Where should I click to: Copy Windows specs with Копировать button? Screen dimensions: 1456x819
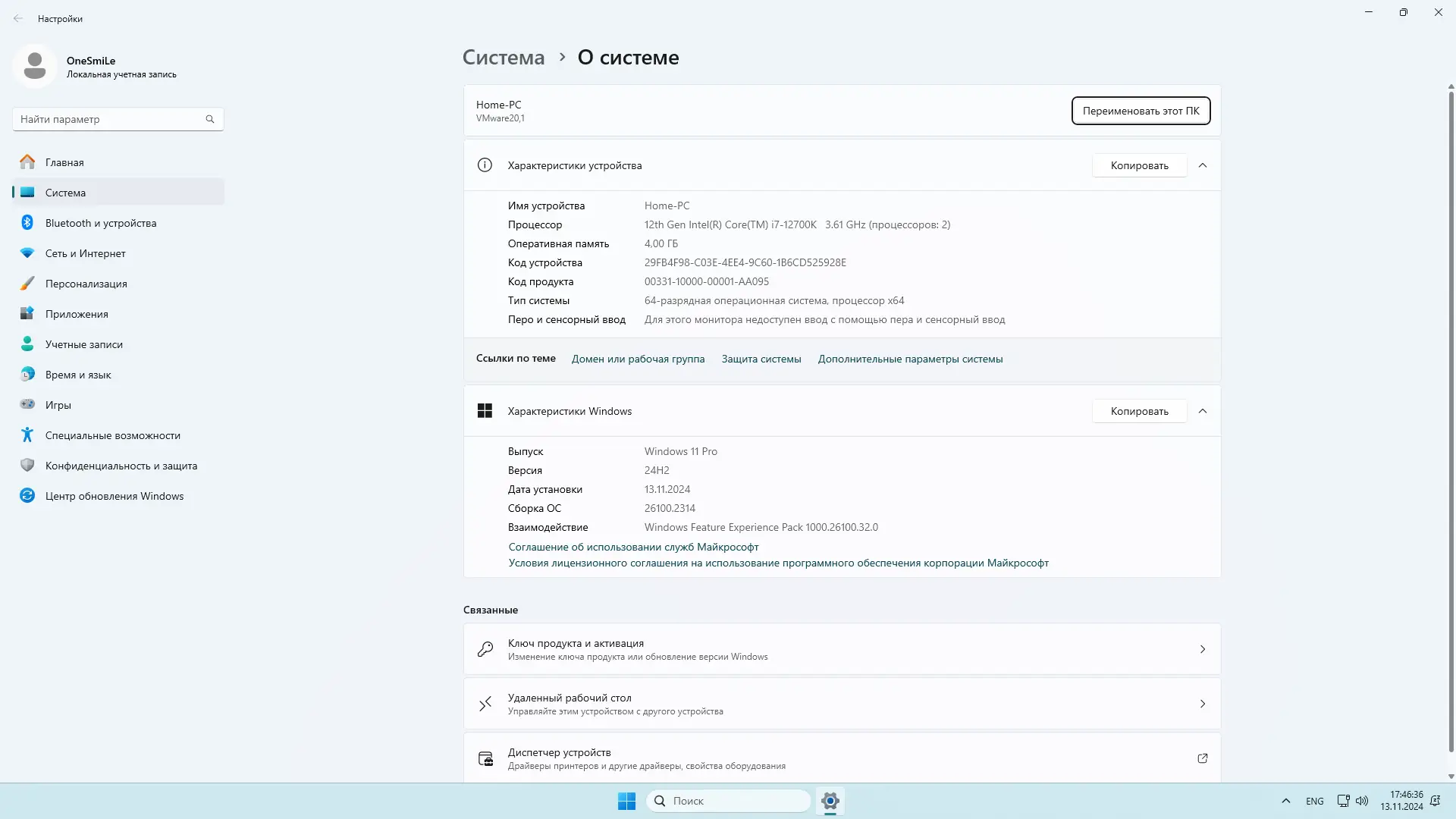[x=1139, y=411]
